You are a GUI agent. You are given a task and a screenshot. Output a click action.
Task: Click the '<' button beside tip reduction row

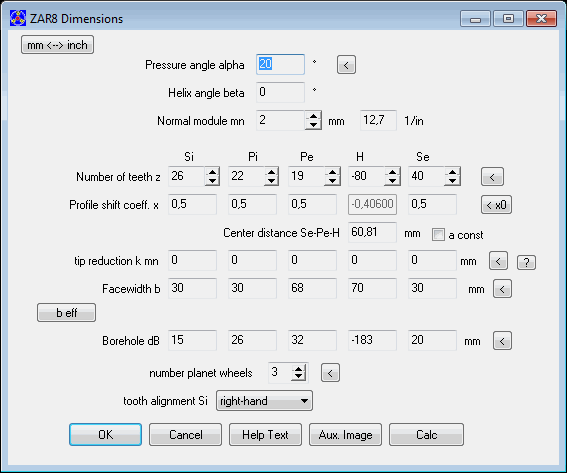[498, 261]
